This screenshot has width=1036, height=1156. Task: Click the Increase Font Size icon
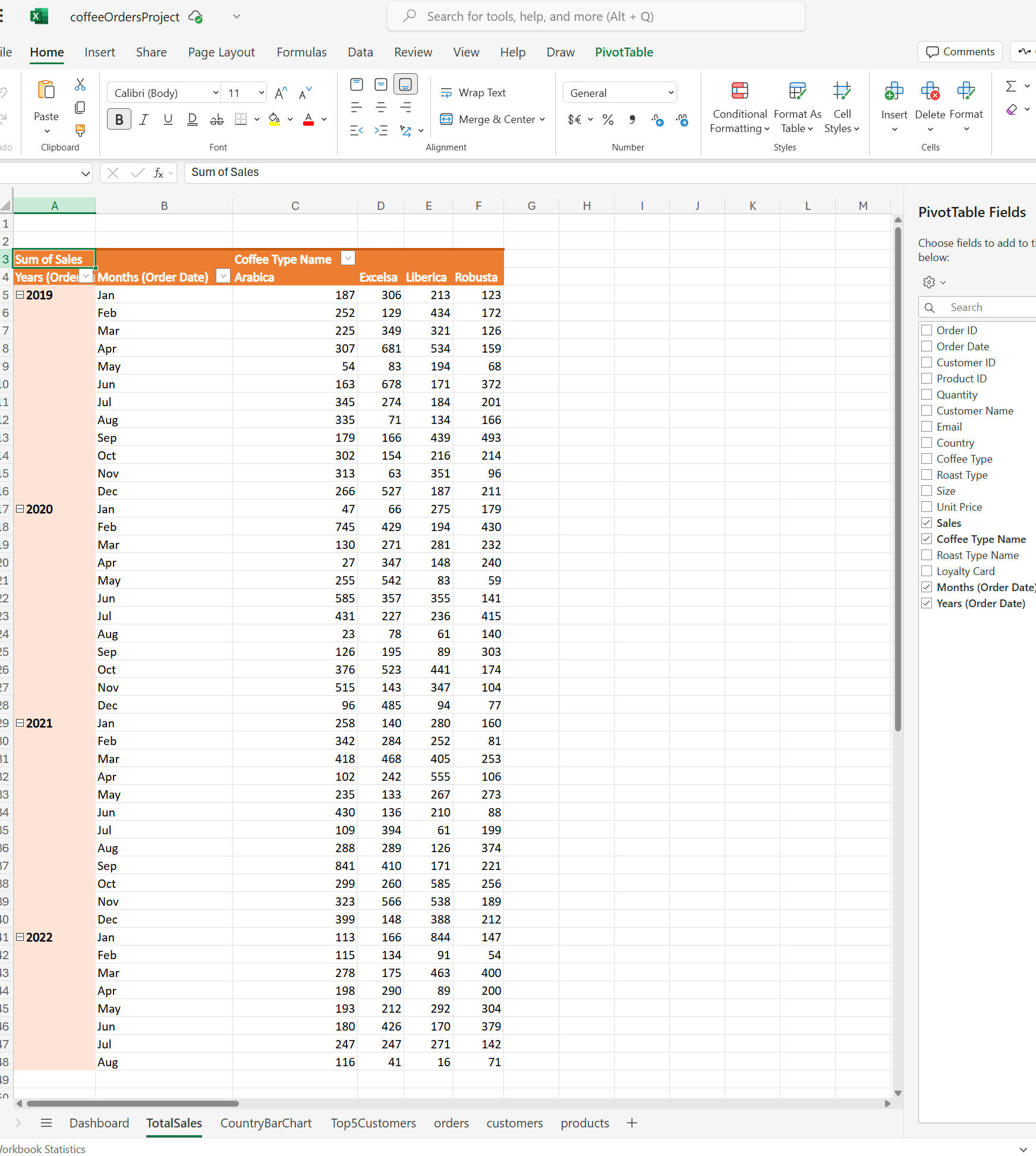pos(281,93)
